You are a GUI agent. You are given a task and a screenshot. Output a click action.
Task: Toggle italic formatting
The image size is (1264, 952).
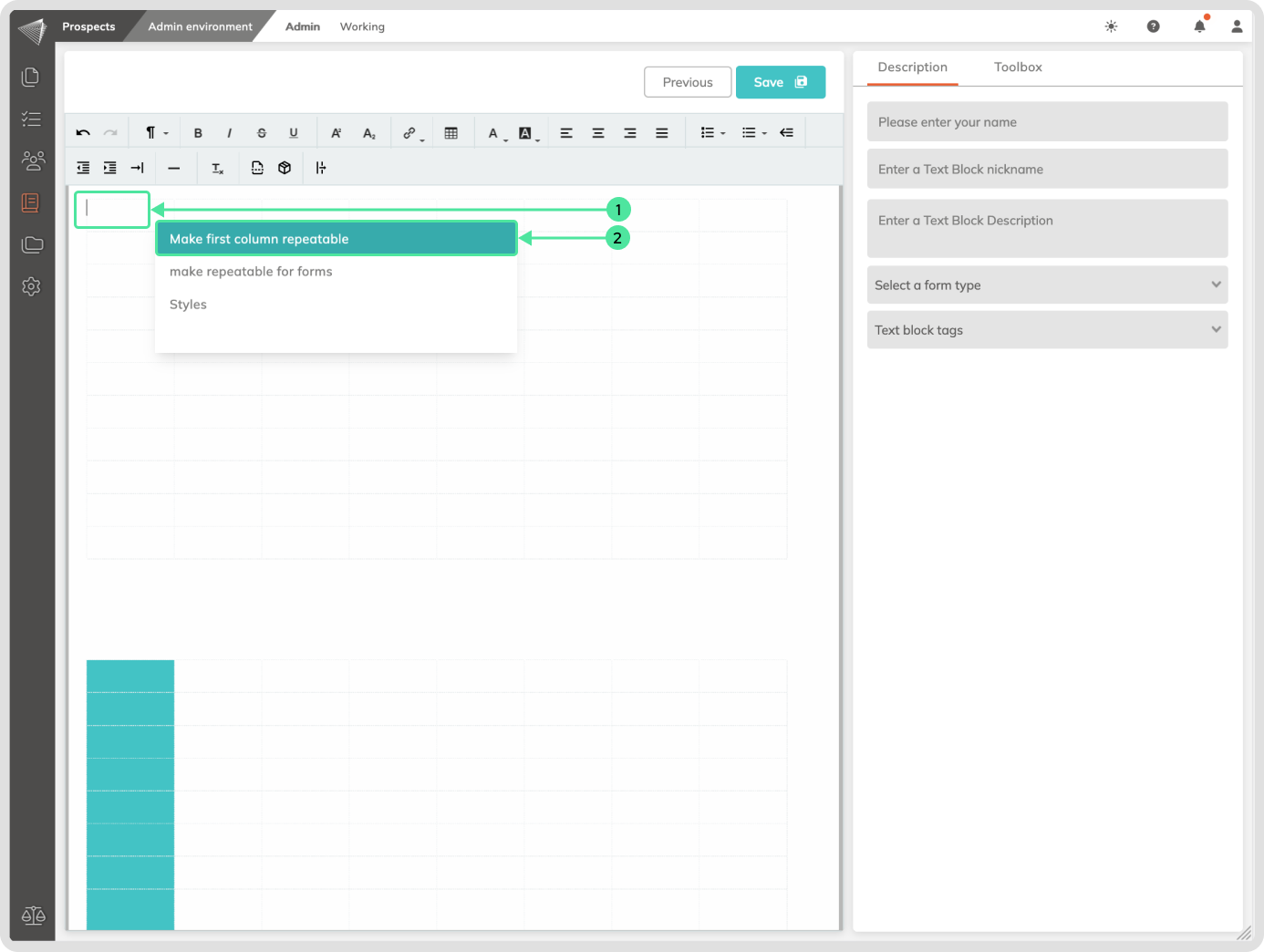click(x=229, y=133)
